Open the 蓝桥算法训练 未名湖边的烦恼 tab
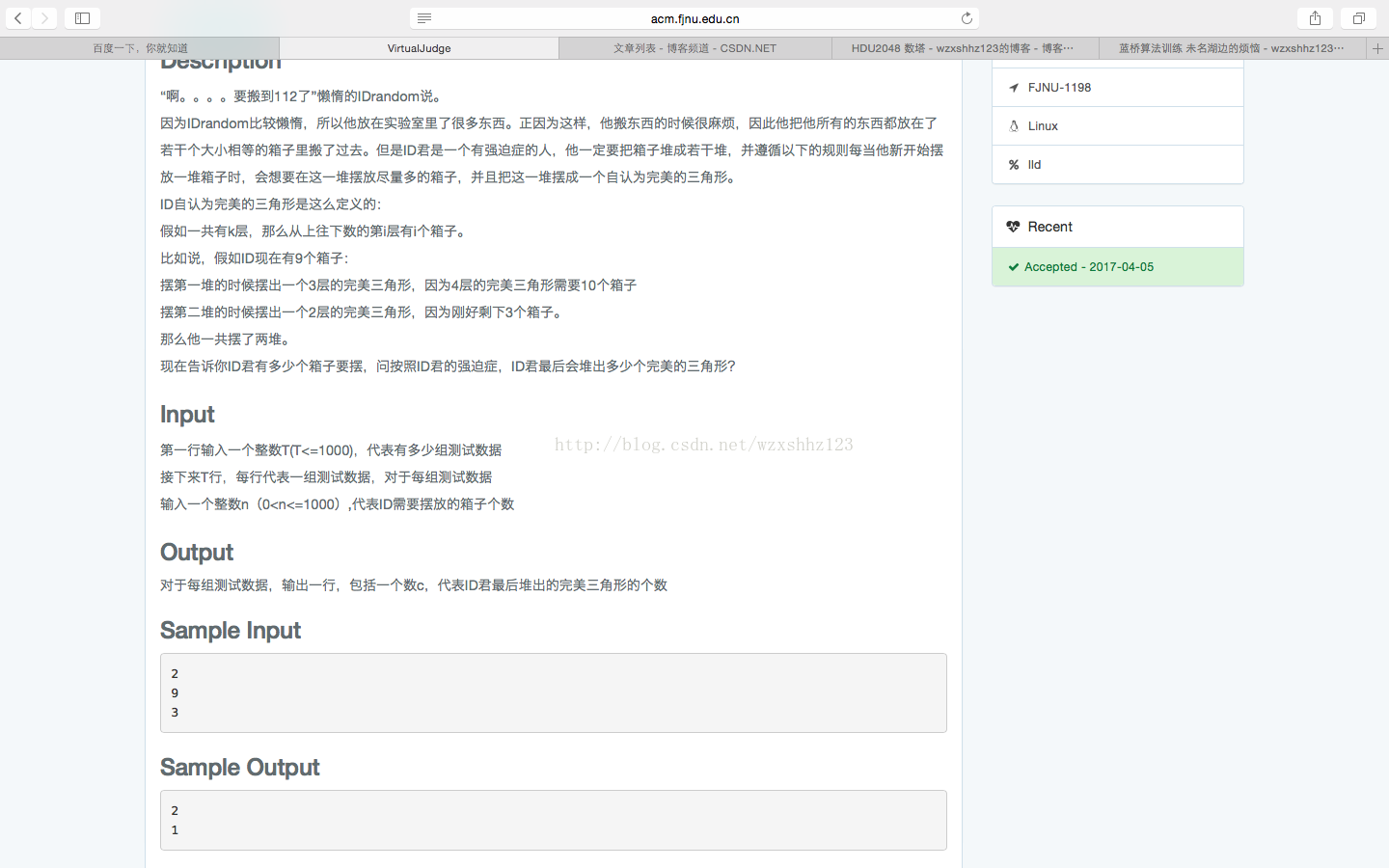The image size is (1389, 868). coord(1232,48)
